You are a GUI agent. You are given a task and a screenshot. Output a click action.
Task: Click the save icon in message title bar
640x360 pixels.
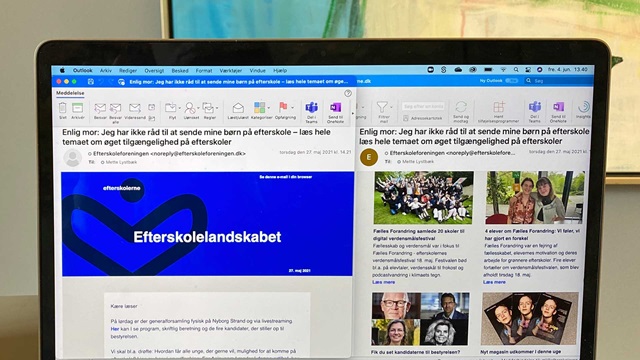91,82
